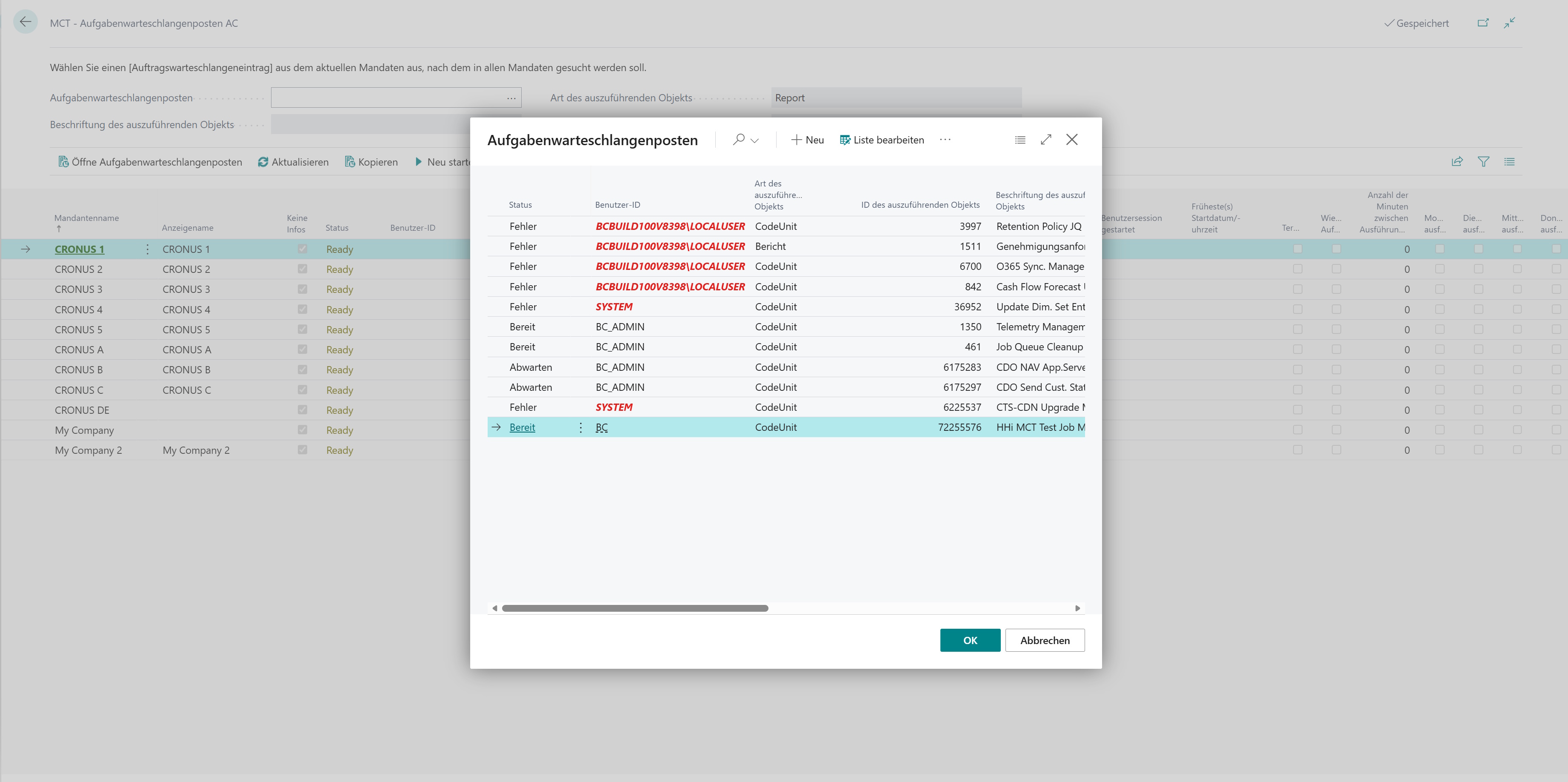Click the filter funnel icon
Image resolution: width=1568 pixels, height=782 pixels.
(1483, 161)
